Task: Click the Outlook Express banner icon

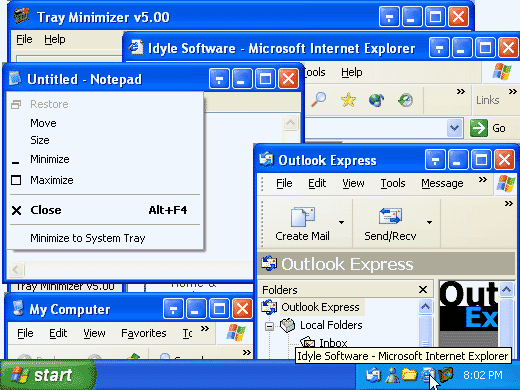Action: tap(269, 263)
